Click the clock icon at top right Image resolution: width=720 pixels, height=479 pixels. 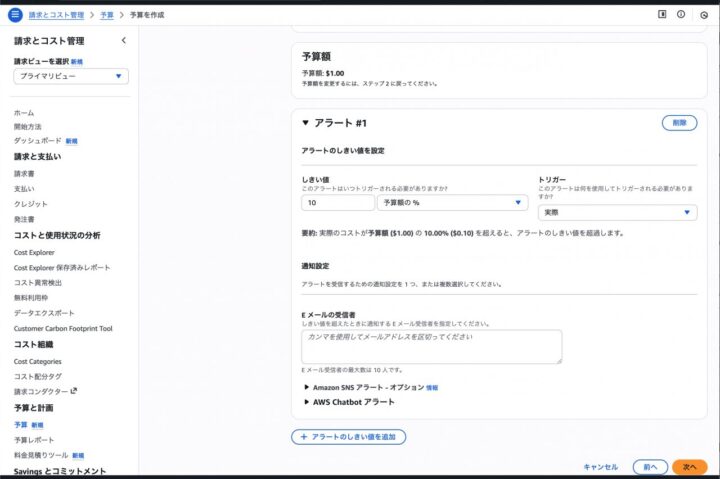point(704,15)
